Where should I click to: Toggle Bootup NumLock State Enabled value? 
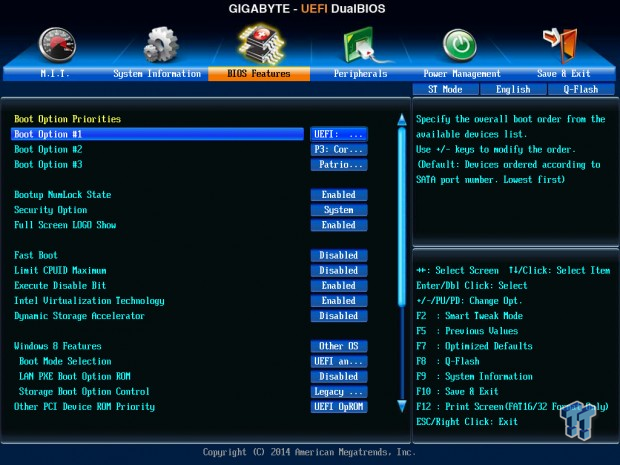339,195
